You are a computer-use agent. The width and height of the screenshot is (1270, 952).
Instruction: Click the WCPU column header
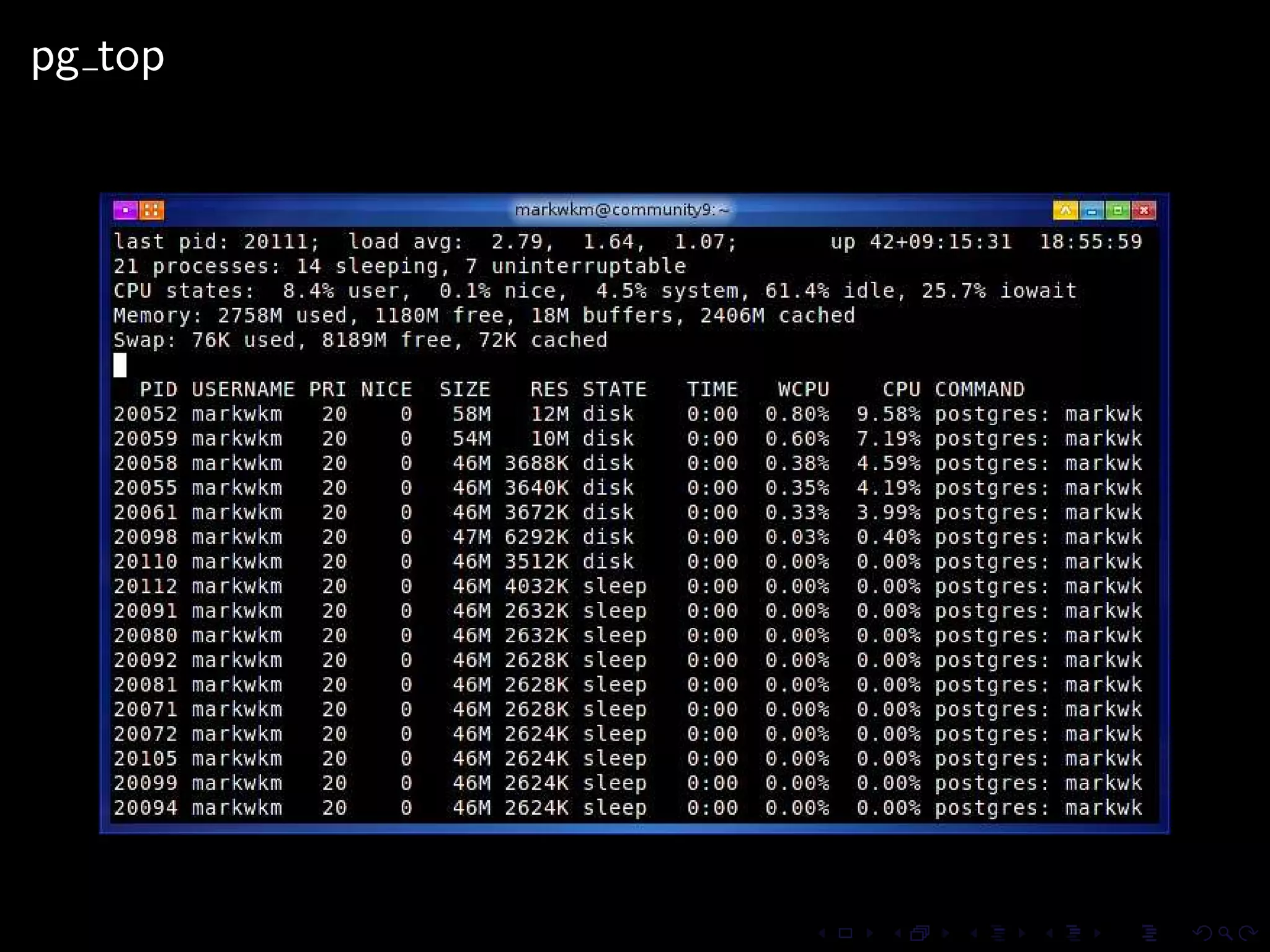[x=803, y=389]
